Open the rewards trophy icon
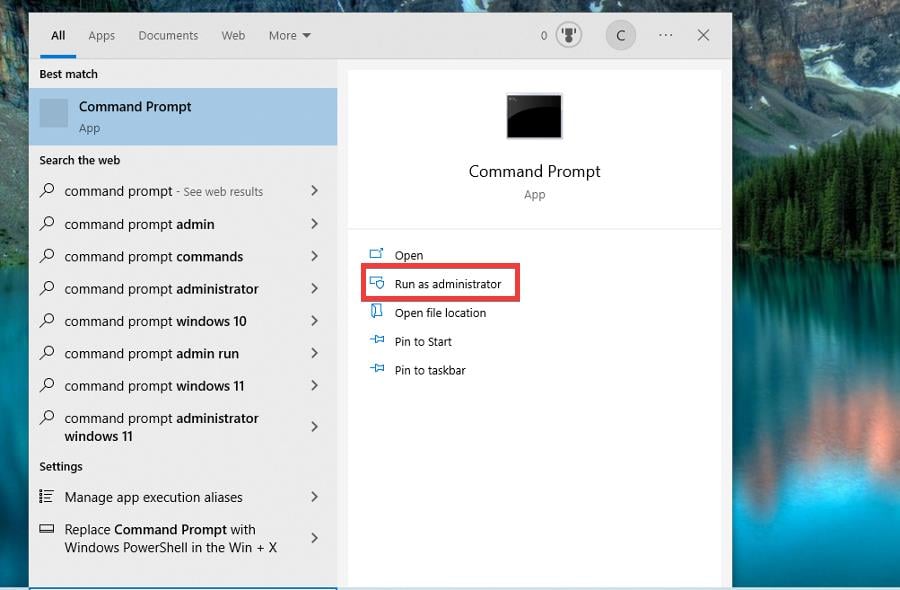900x590 pixels. (x=568, y=36)
